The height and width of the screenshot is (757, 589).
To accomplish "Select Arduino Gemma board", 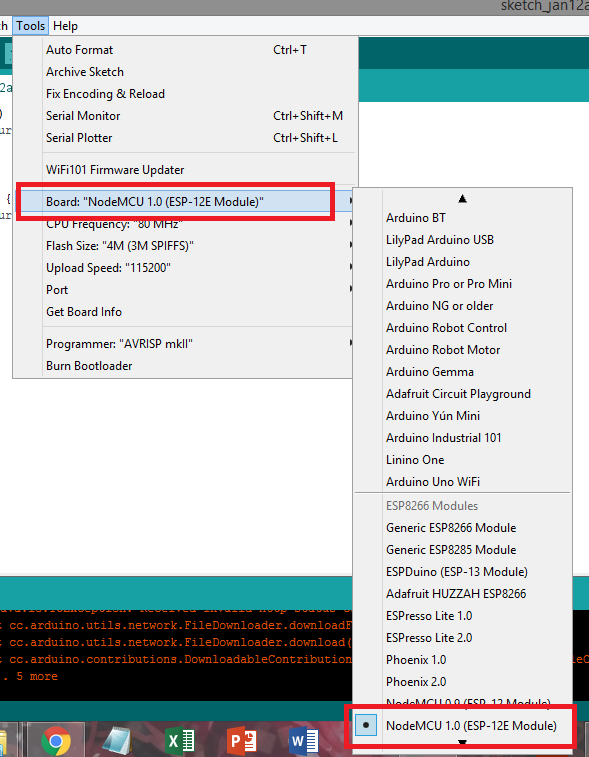I will point(463,372).
